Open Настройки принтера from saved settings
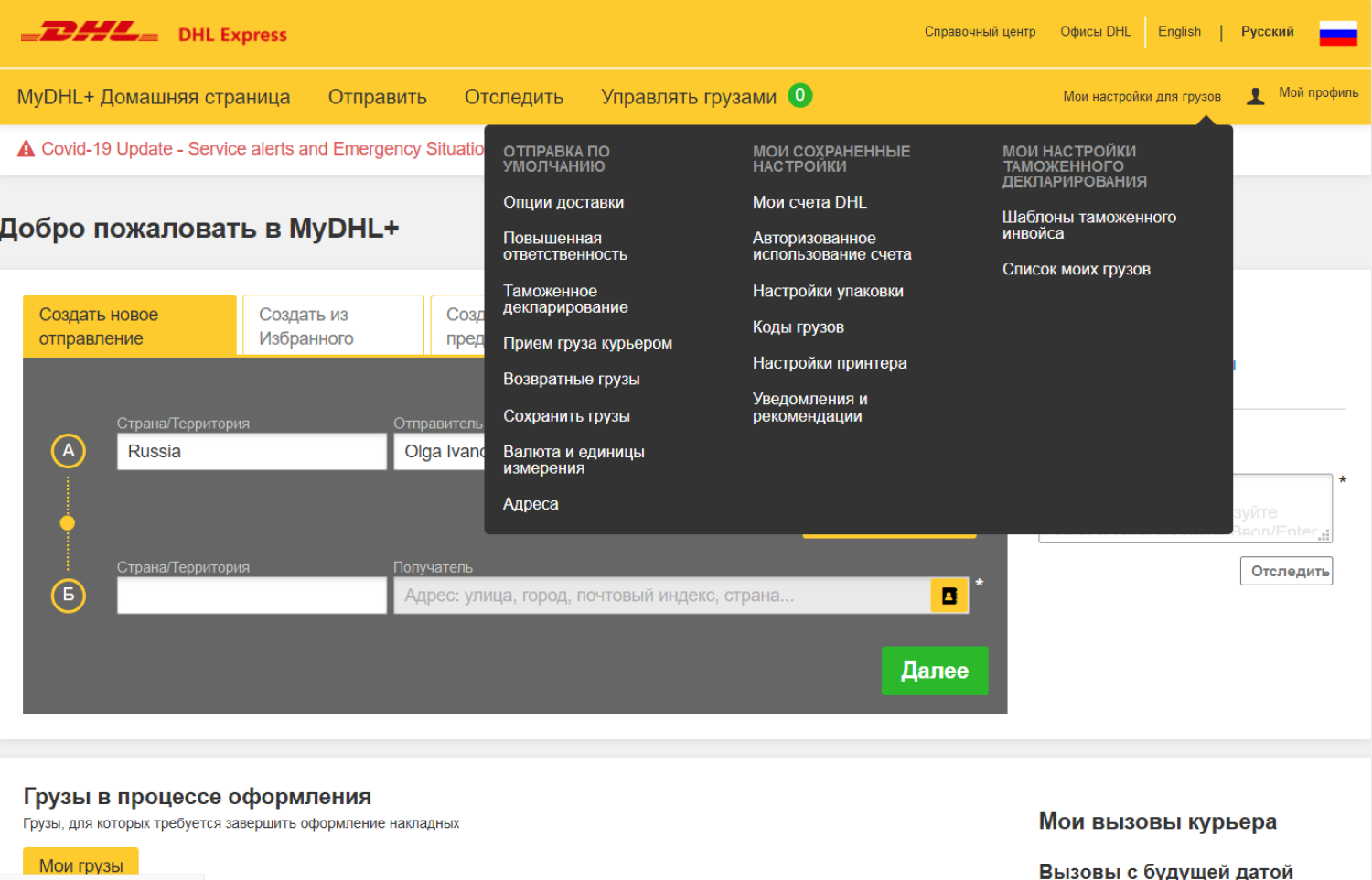This screenshot has width=1372, height=880. point(829,363)
